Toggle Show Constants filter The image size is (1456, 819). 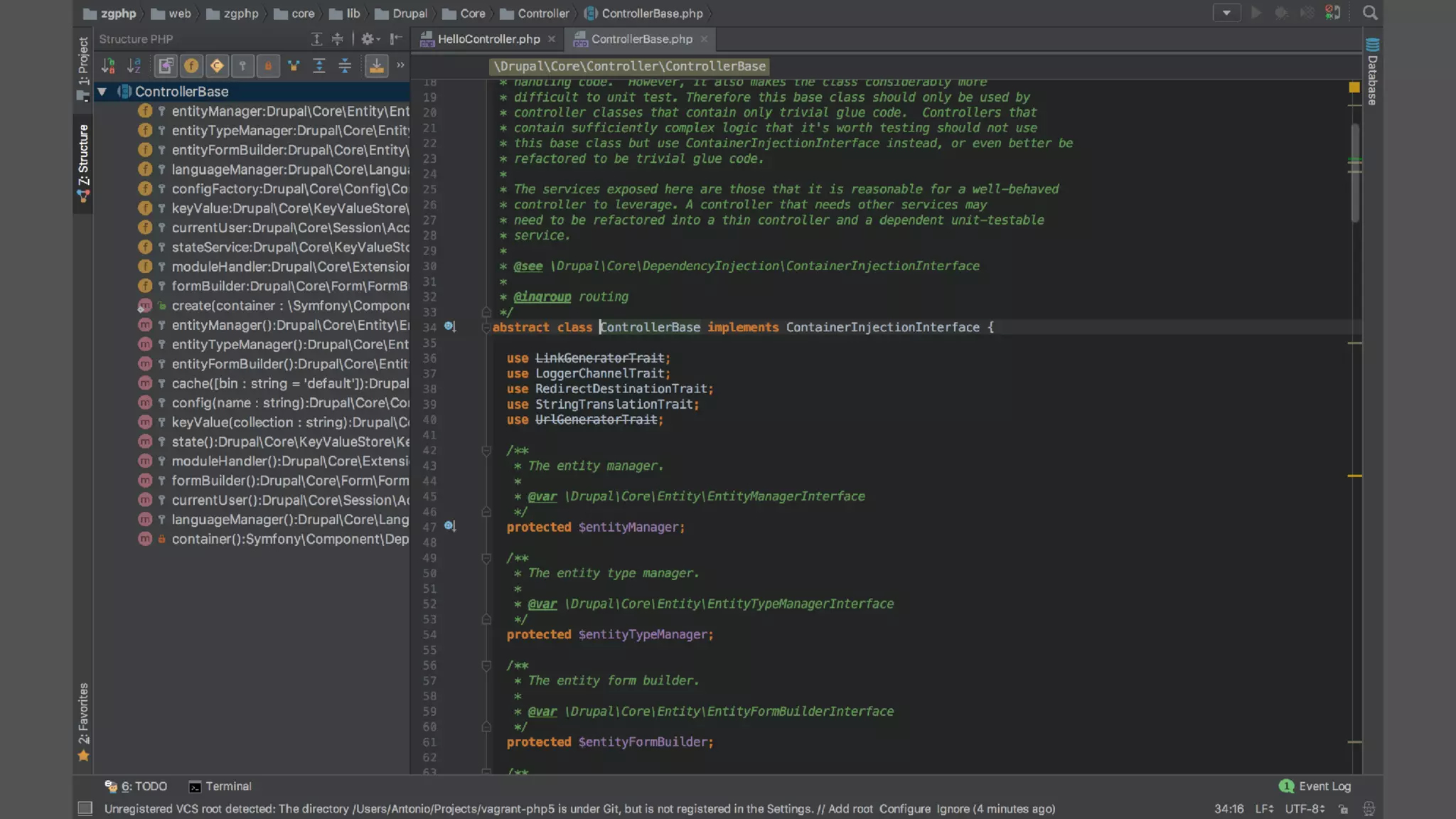click(217, 66)
